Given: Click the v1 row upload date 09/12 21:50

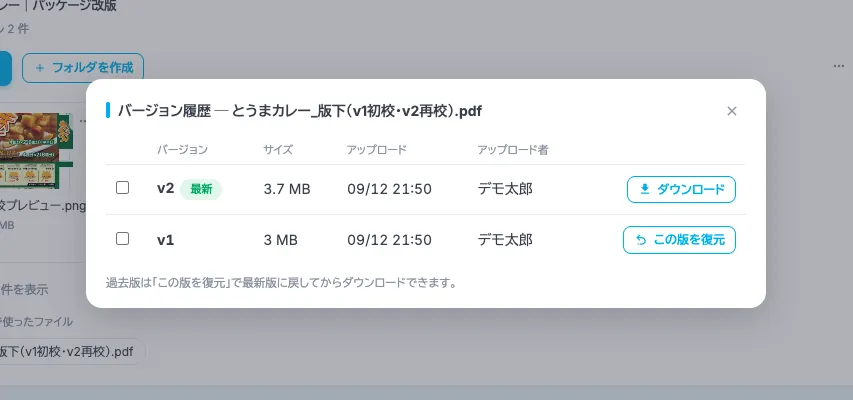Looking at the screenshot, I should pyautogui.click(x=390, y=240).
